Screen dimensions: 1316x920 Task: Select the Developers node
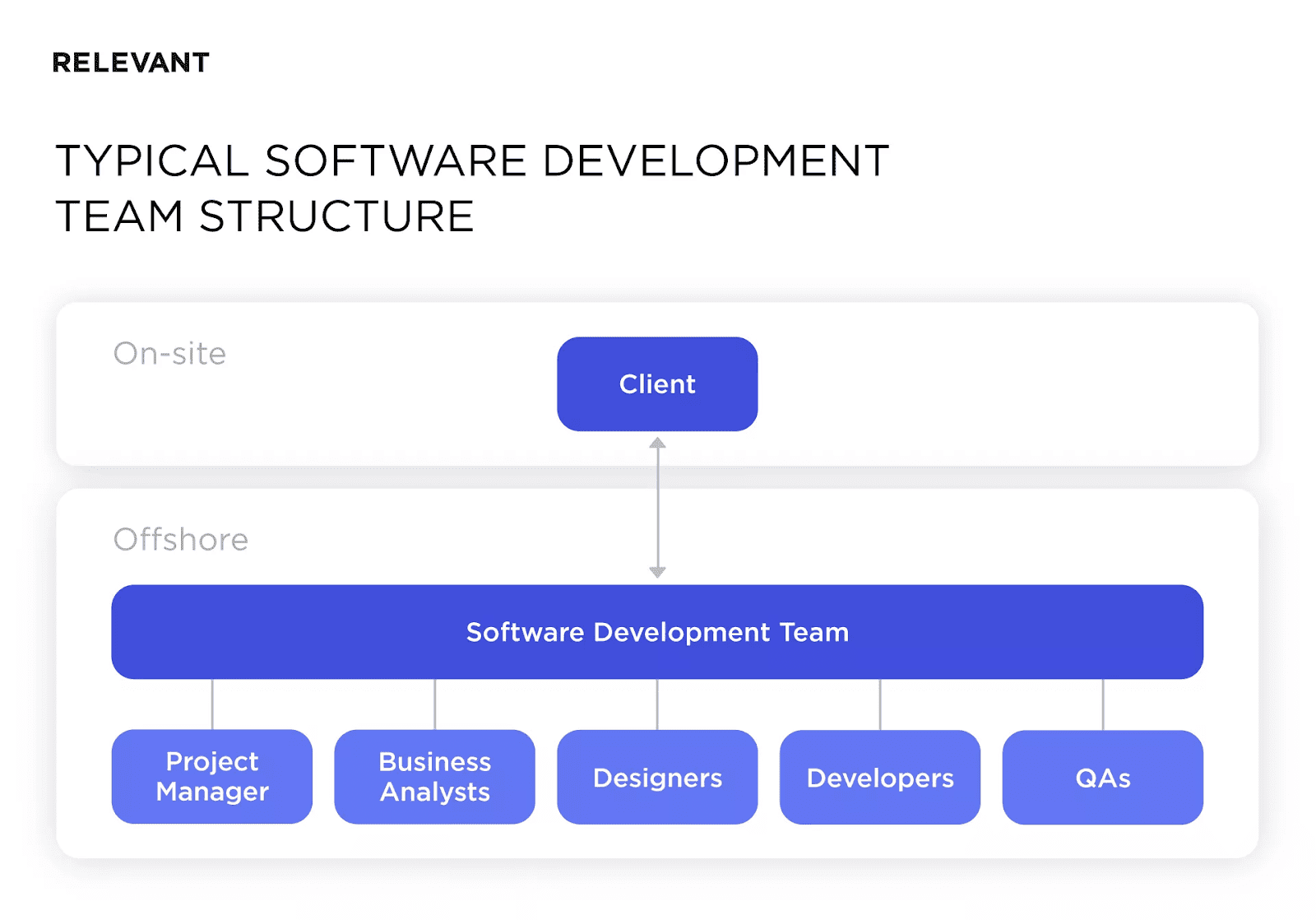[x=879, y=777]
